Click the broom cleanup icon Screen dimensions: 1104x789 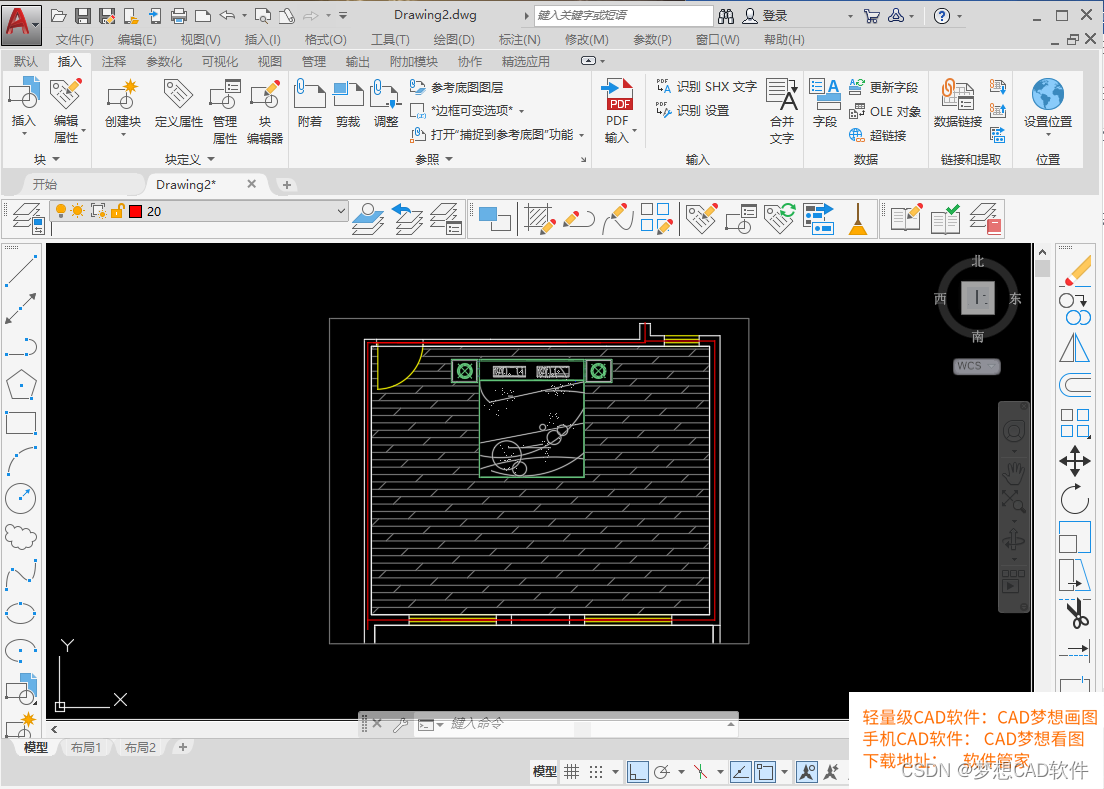pos(858,218)
